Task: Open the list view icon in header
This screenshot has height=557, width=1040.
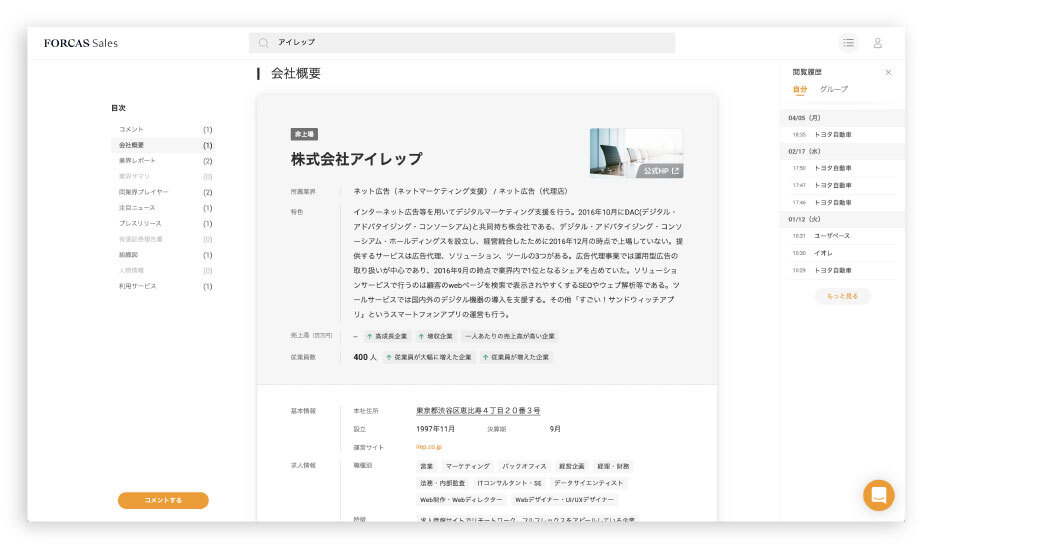Action: coord(848,43)
